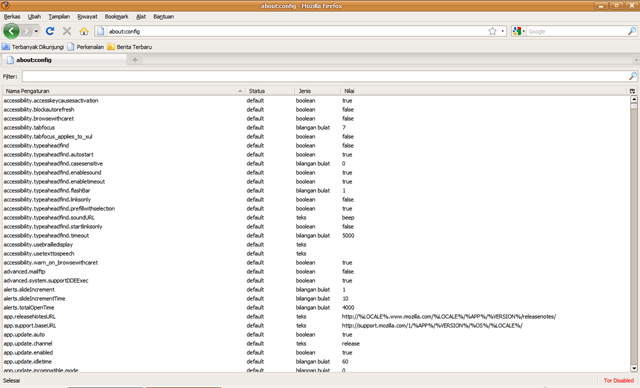Select accessibility.usetexttospeech preference
This screenshot has width=640, height=388.
tap(316, 253)
